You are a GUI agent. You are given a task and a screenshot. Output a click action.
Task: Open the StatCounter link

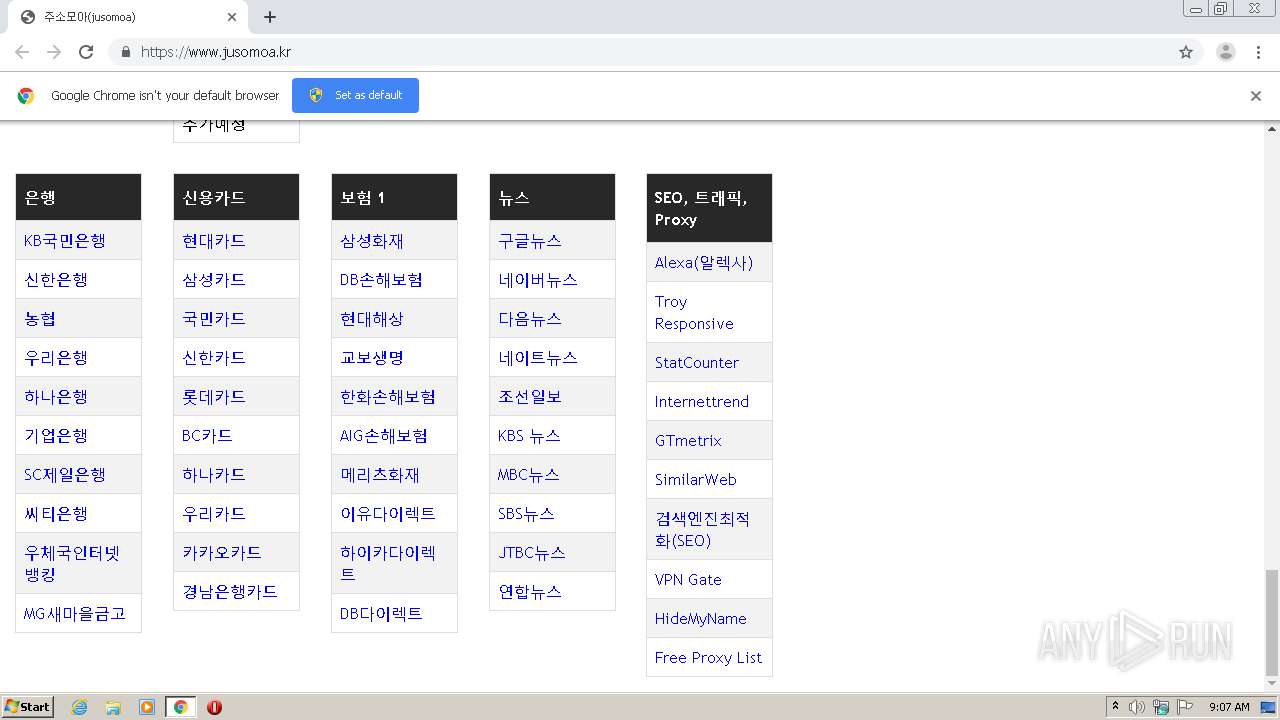click(697, 363)
